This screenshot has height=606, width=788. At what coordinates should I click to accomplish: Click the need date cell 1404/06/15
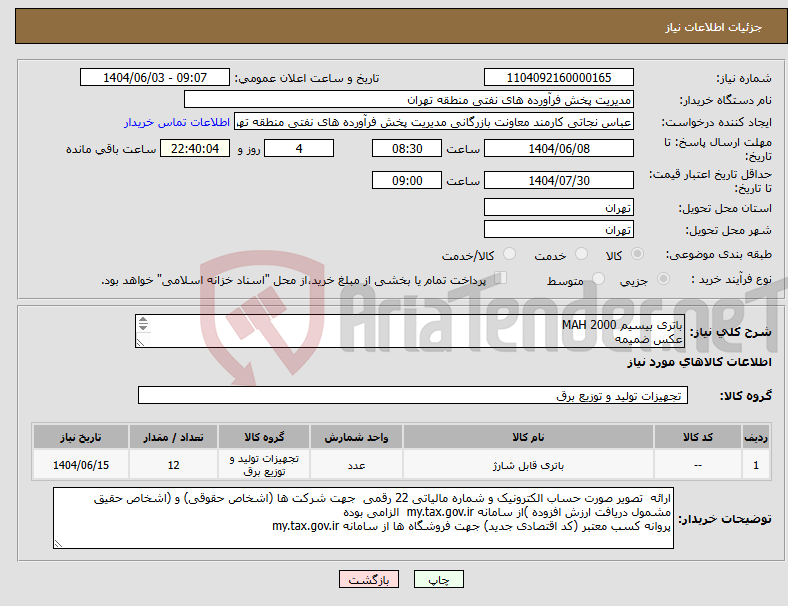81,465
